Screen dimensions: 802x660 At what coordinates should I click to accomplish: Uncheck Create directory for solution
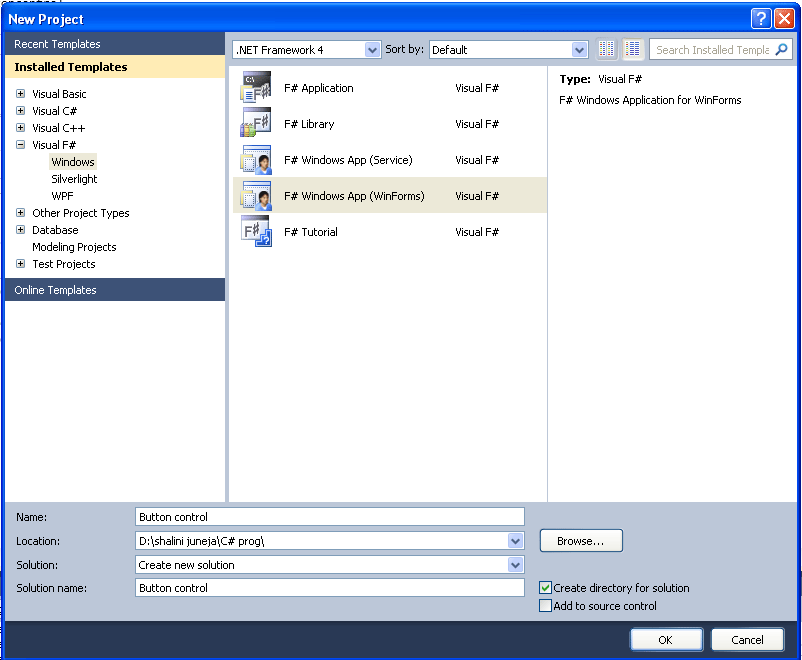(x=545, y=588)
